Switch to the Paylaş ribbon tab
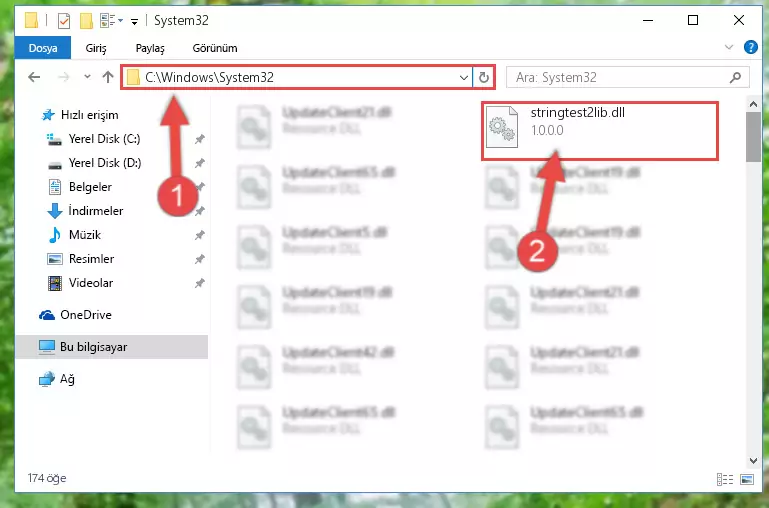 tap(150, 48)
